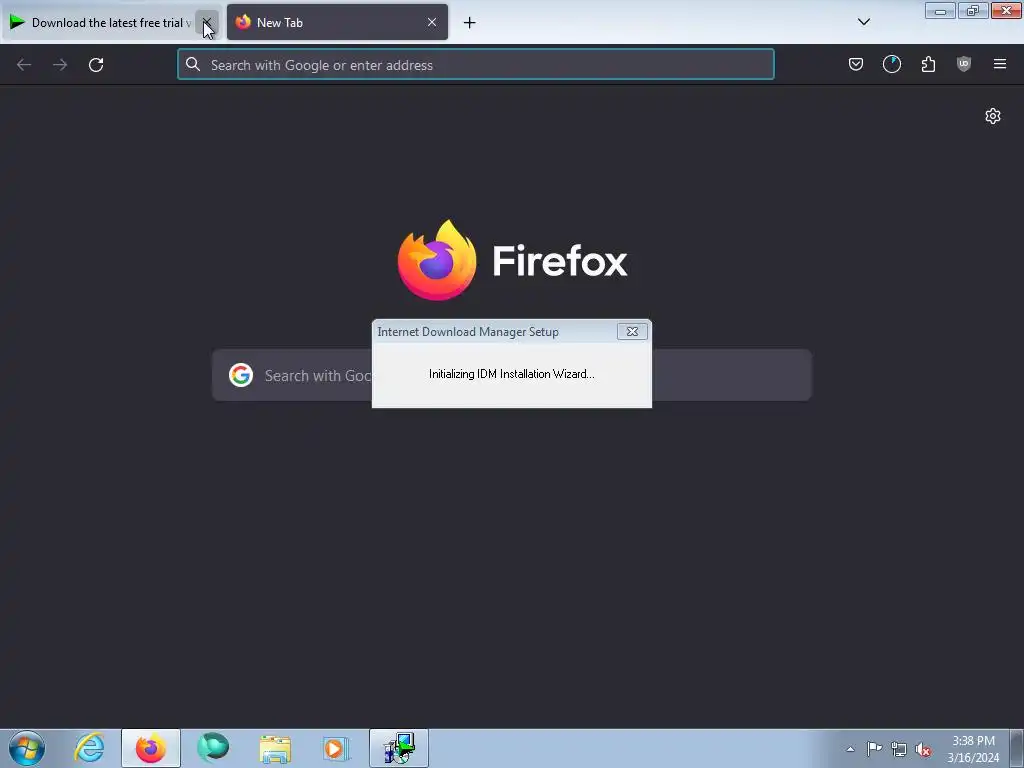Open the Action Center flag icon
Viewport: 1024px width, 768px height.
tap(874, 749)
